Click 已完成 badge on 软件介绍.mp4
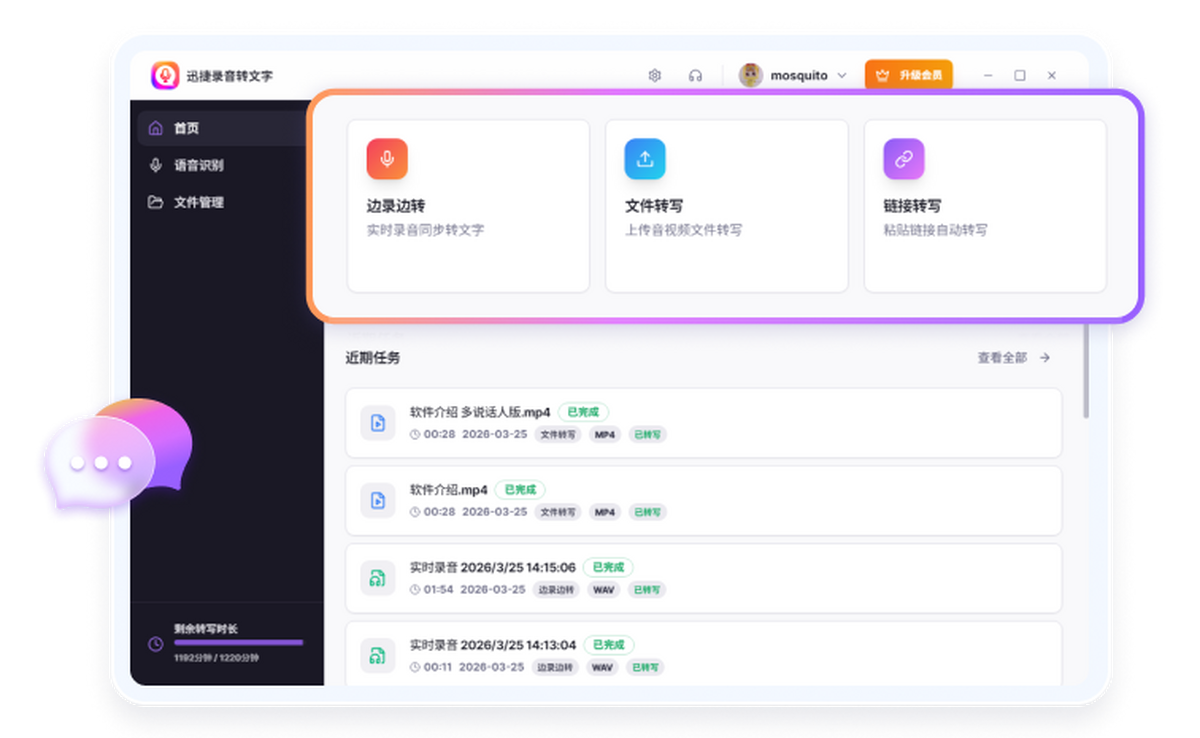 [x=520, y=490]
